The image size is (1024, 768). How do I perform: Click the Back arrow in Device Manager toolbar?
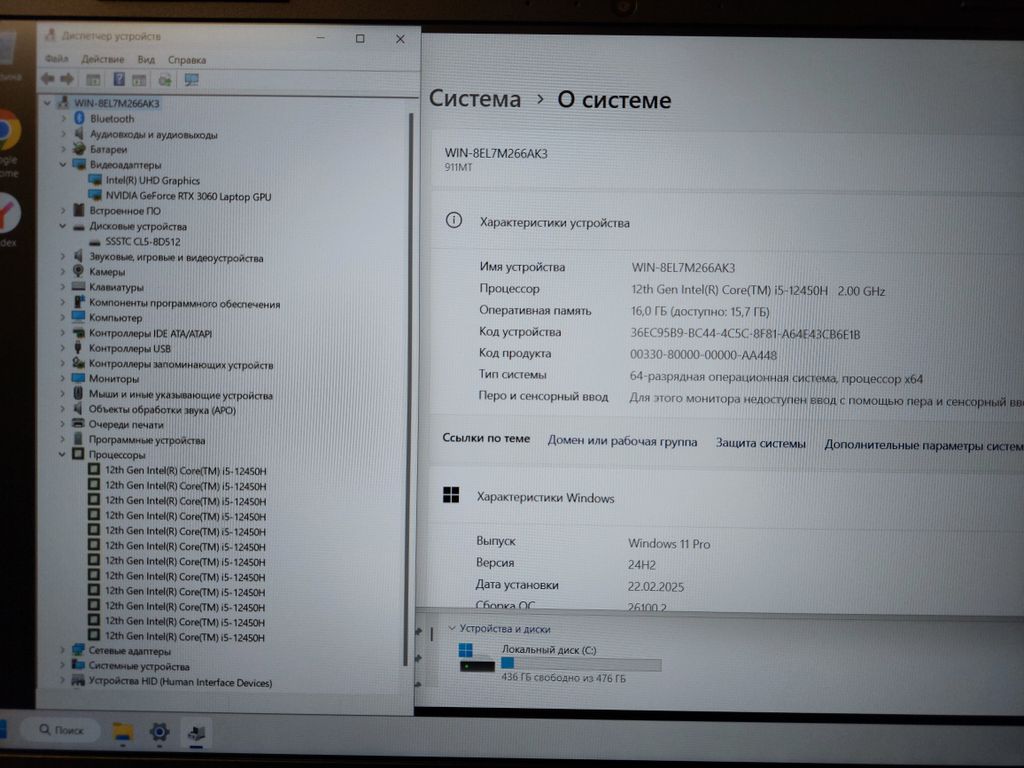[x=48, y=79]
